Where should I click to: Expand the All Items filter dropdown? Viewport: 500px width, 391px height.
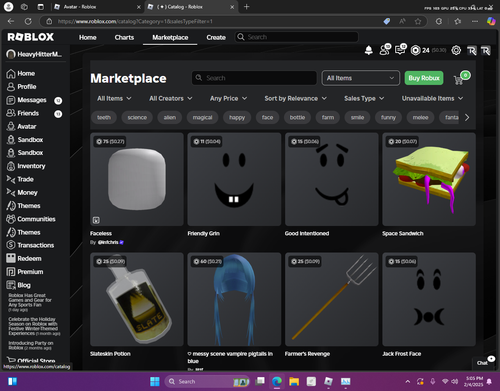click(114, 98)
